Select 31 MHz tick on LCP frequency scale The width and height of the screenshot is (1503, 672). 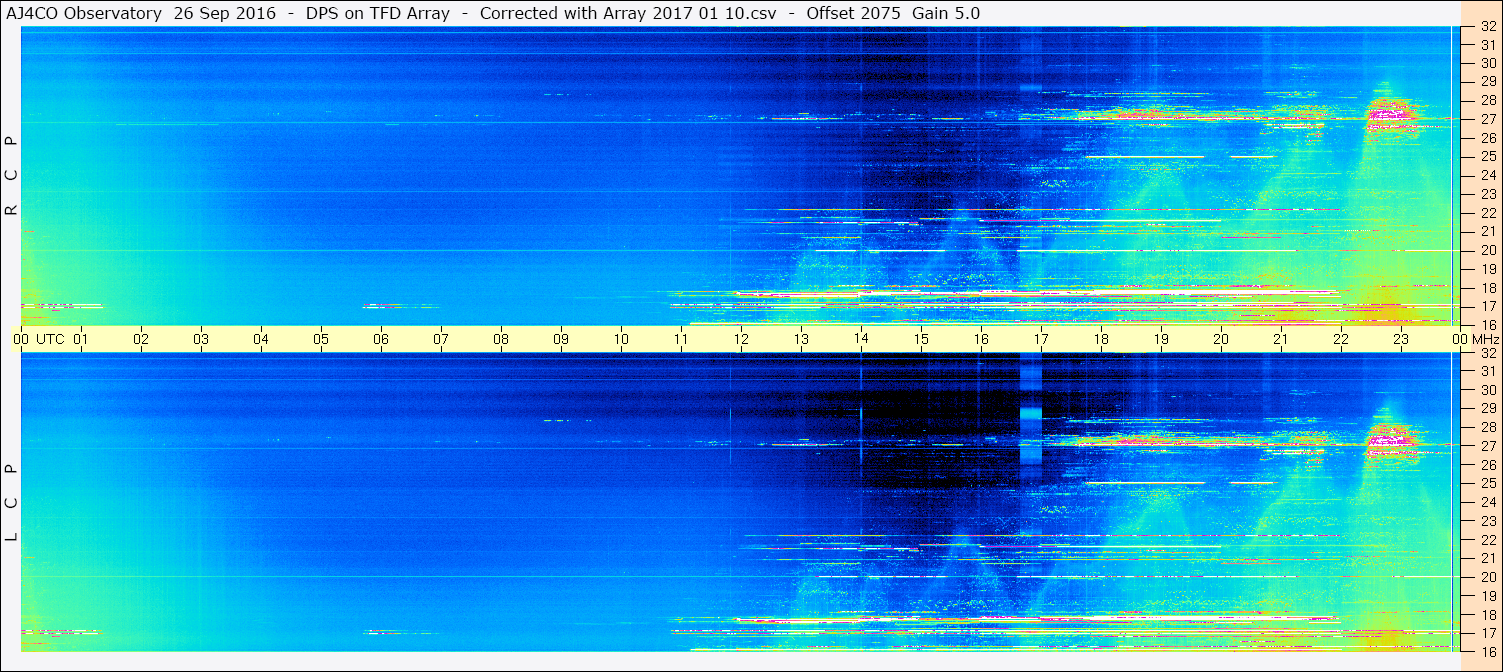click(x=1487, y=371)
